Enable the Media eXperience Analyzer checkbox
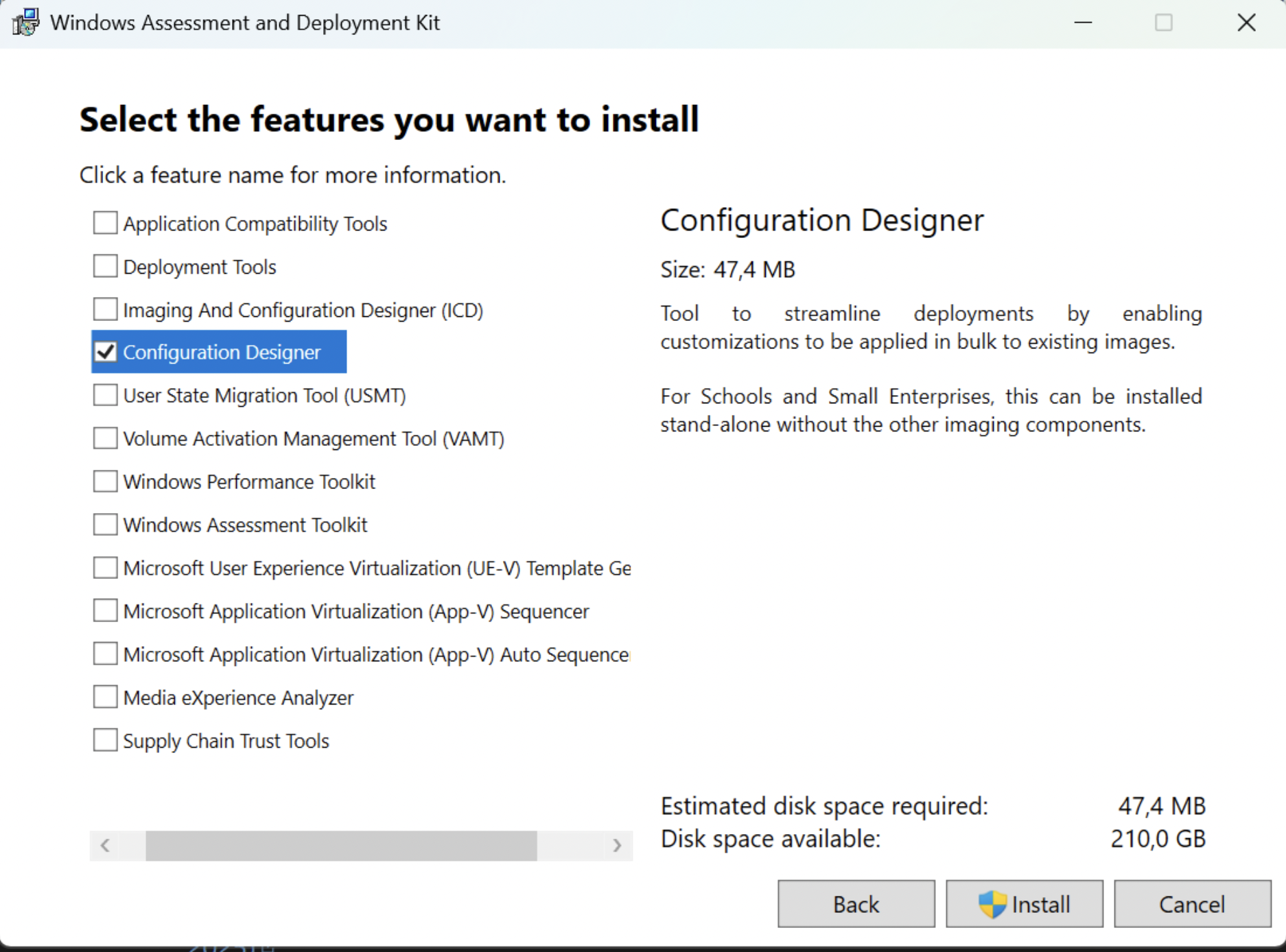This screenshot has height=952, width=1286. click(x=105, y=697)
